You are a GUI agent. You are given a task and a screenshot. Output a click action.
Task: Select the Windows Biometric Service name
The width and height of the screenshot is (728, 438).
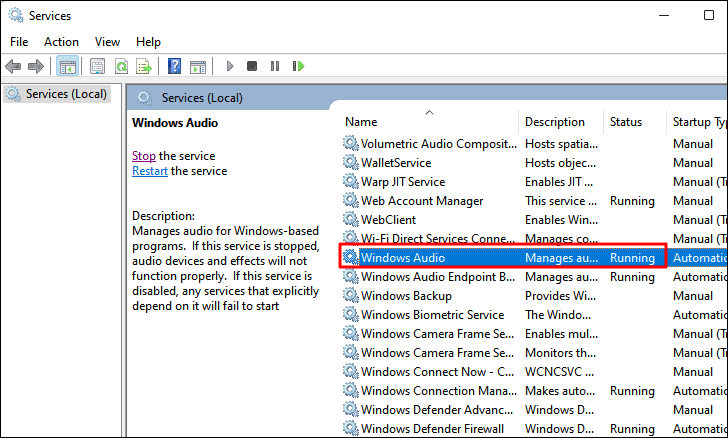(x=432, y=315)
